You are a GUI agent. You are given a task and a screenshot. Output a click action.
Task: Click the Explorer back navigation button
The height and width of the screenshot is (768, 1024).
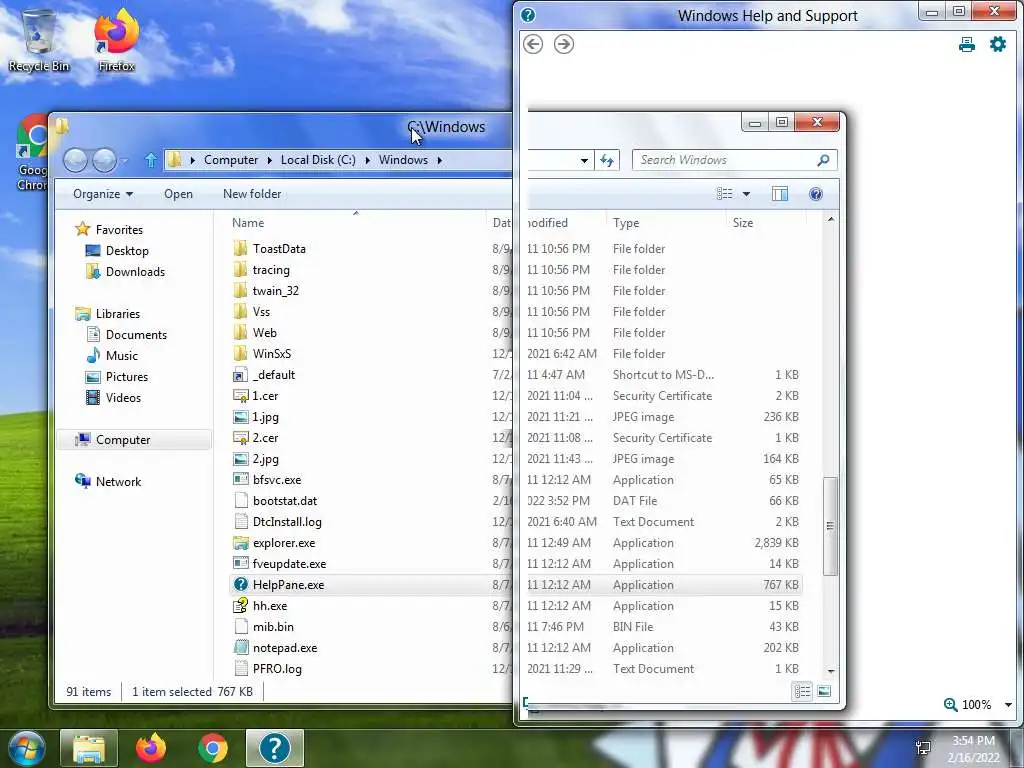tap(75, 160)
